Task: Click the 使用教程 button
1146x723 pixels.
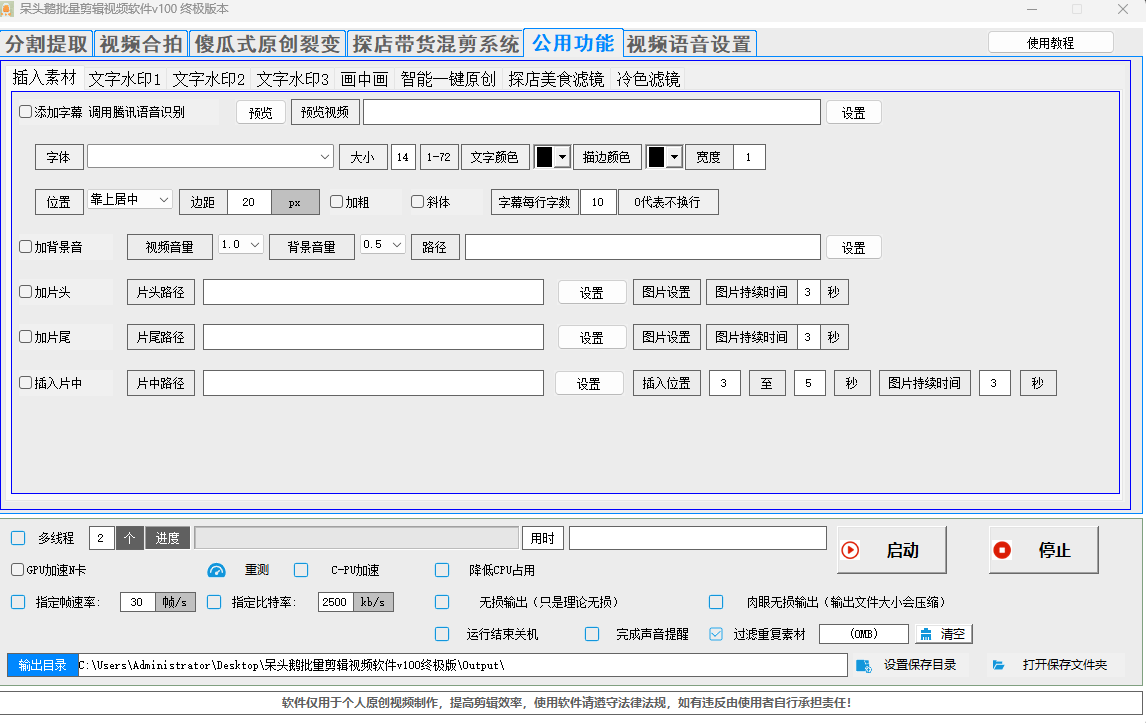Action: click(x=1050, y=43)
